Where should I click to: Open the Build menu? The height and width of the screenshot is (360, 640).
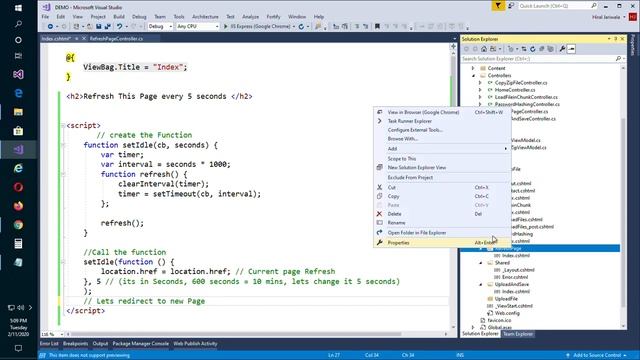pos(119,17)
